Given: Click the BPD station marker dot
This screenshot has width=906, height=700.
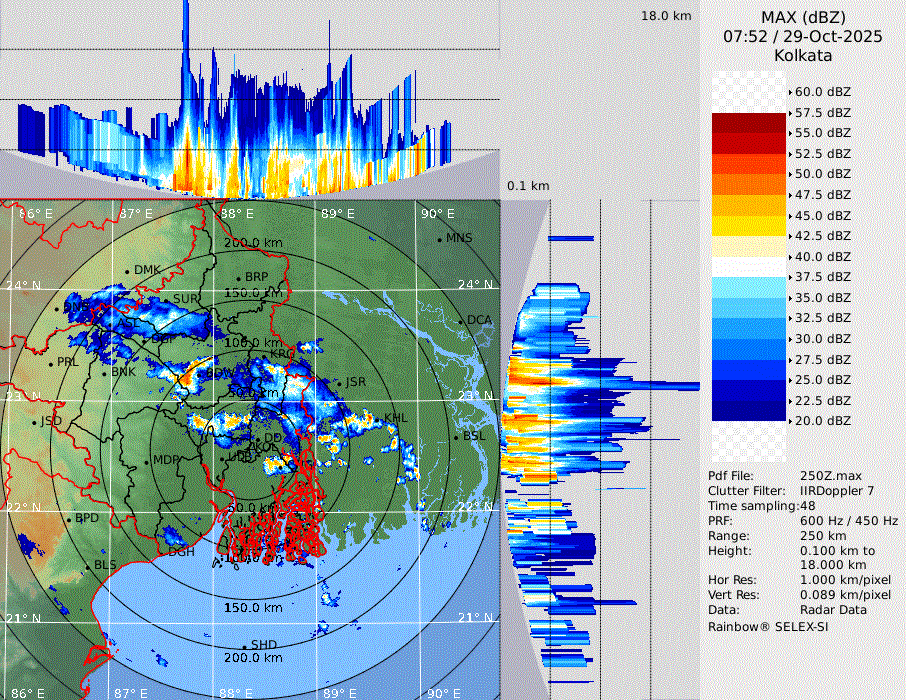Looking at the screenshot, I should pyautogui.click(x=68, y=520).
